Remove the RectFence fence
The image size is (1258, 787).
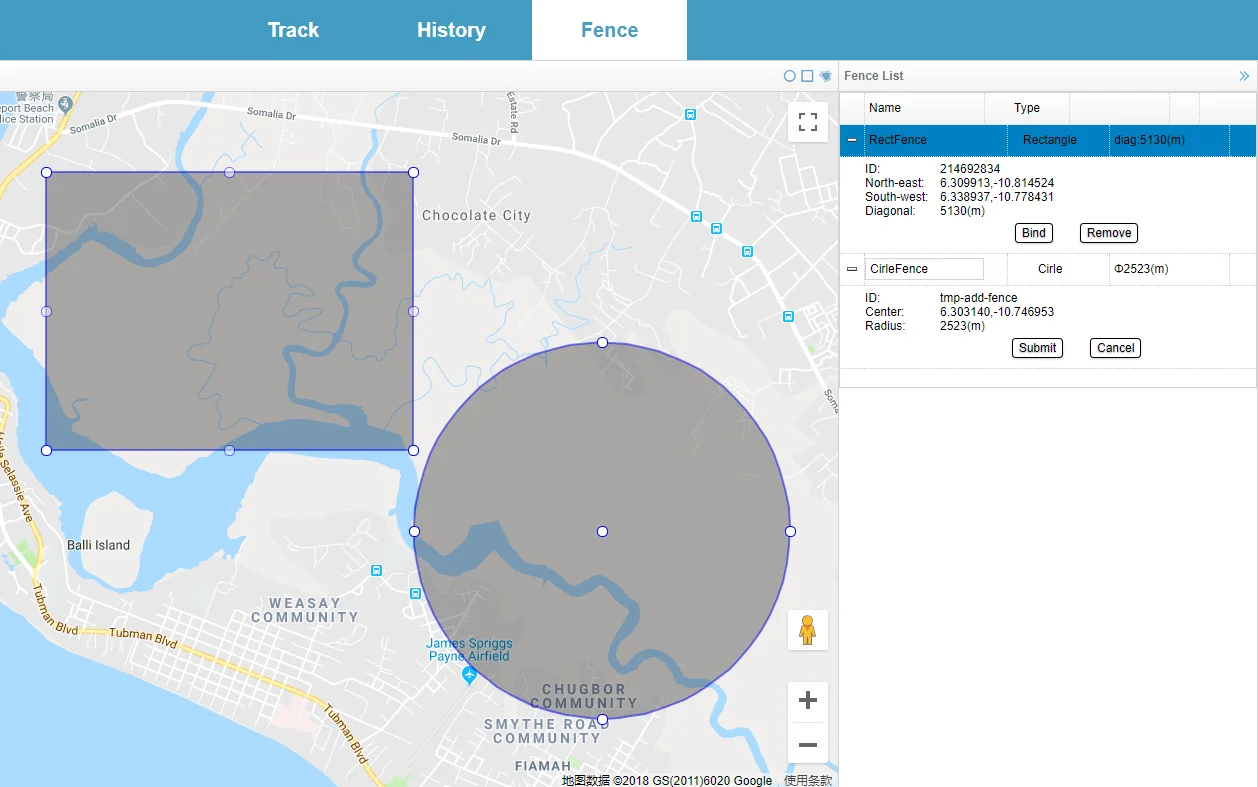pyautogui.click(x=1108, y=233)
